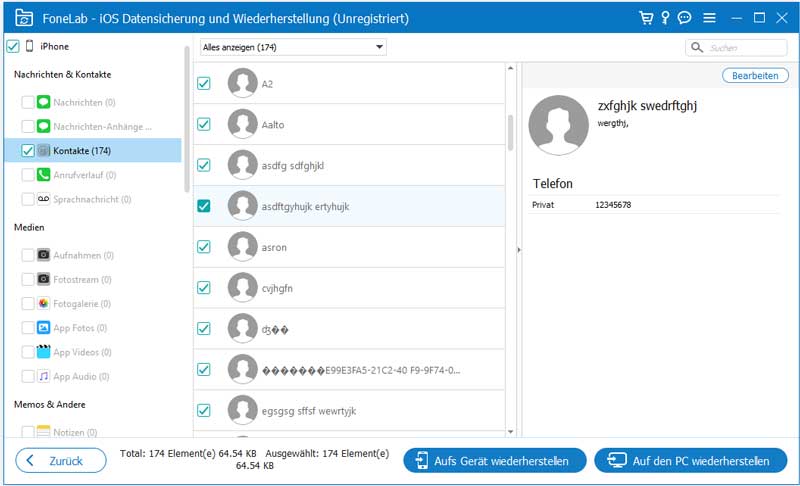Screen dimensions: 800x486
Task: Uncheck the Kontakte (174) checkbox
Action: 28,150
